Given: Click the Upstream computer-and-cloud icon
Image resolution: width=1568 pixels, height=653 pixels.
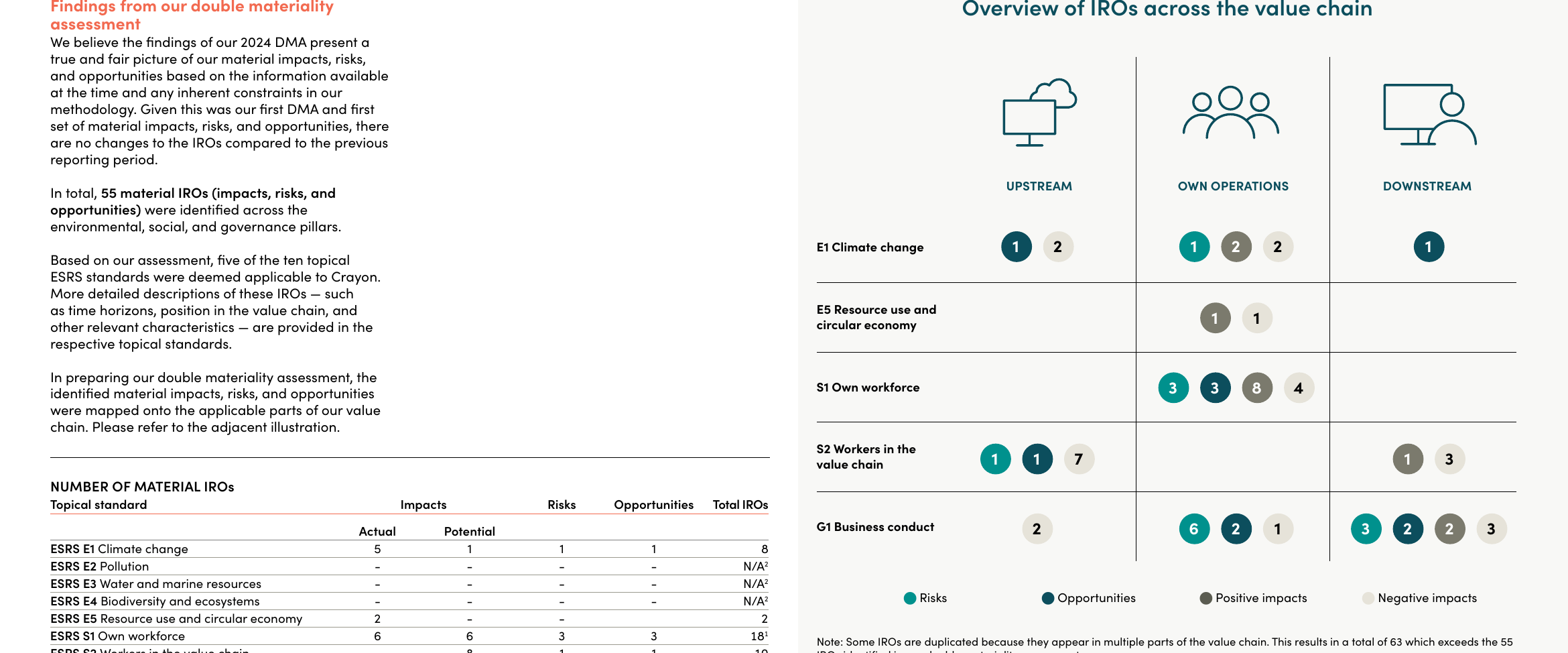Looking at the screenshot, I should [x=1039, y=113].
